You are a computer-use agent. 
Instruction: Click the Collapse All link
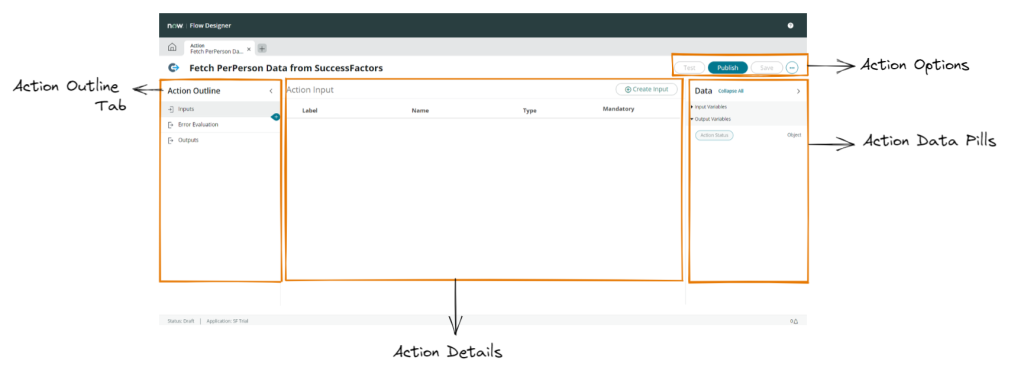click(x=731, y=91)
